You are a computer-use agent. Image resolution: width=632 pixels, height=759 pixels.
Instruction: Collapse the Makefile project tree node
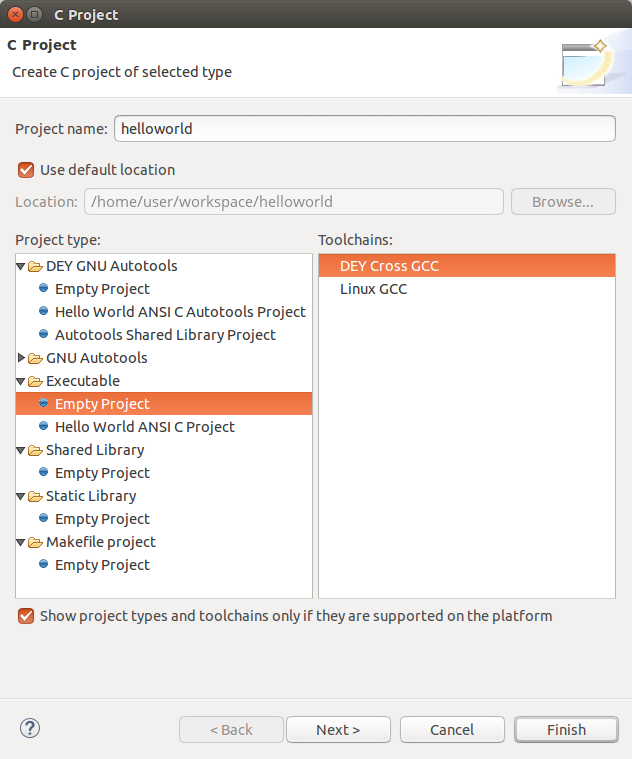22,542
